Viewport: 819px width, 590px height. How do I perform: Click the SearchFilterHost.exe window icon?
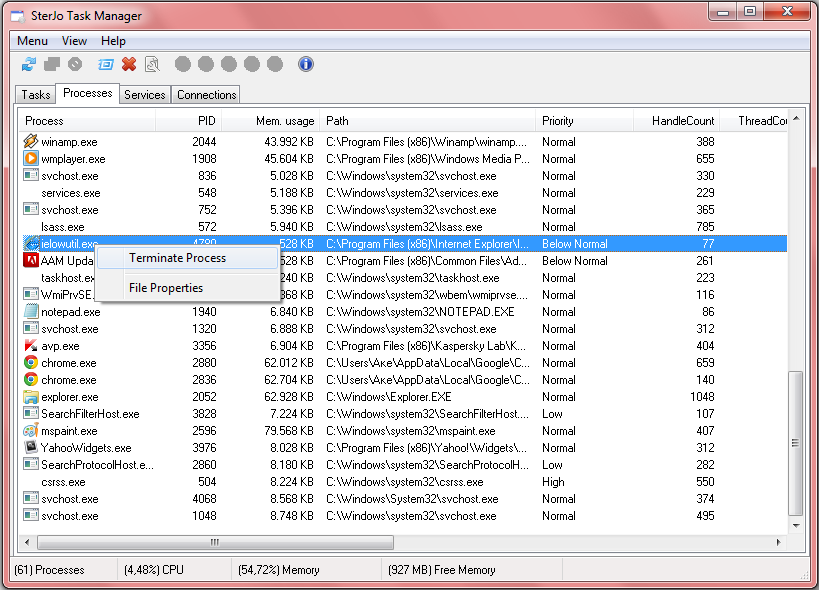pos(31,413)
